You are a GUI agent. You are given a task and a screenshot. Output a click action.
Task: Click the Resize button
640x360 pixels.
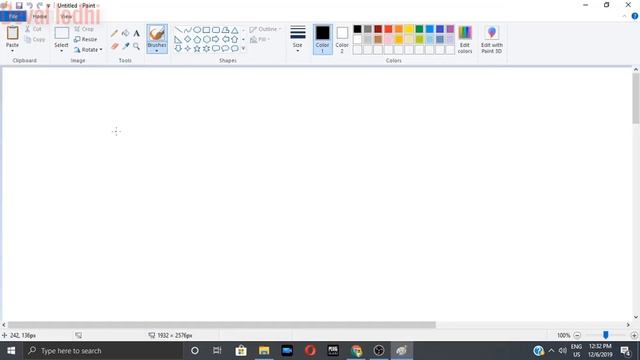pyautogui.click(x=85, y=40)
